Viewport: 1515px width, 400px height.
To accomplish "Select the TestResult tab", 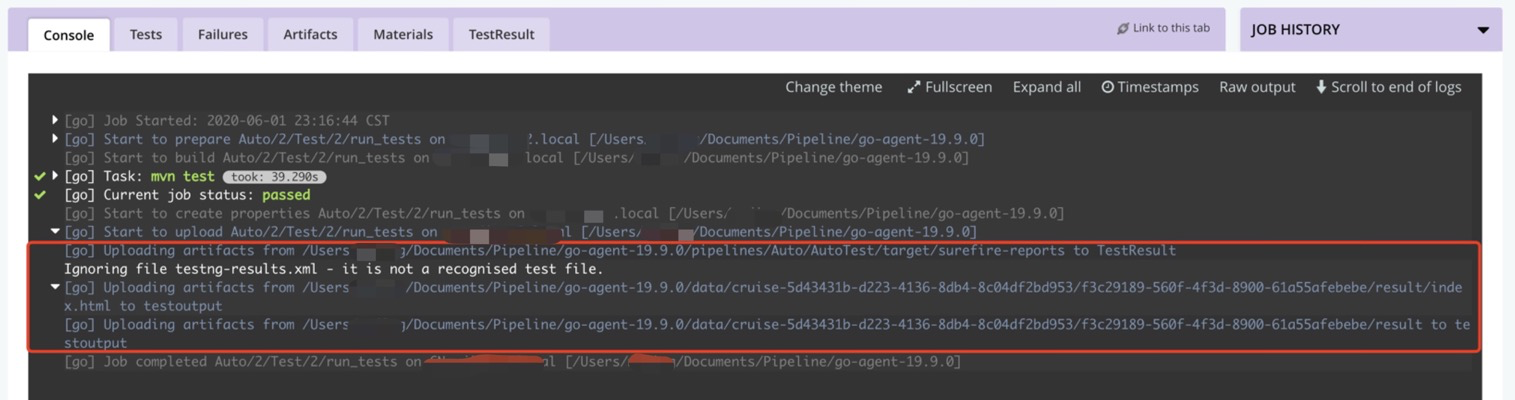I will coord(501,34).
